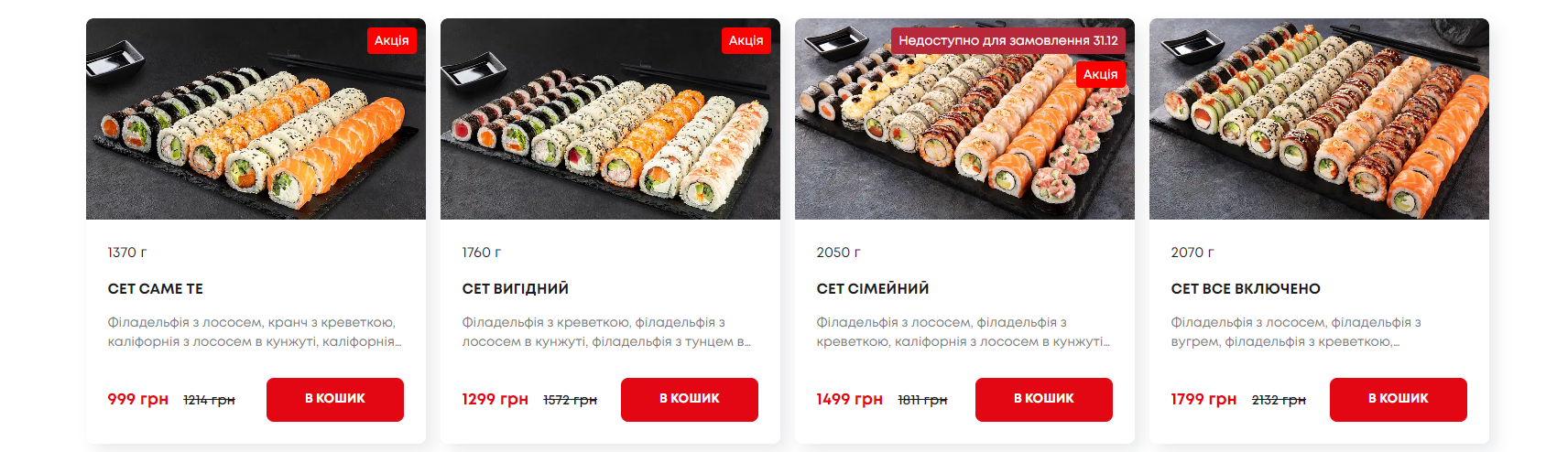Viewport: 1568px width, 452px height.
Task: Click the СЕТ СІМЕЙНИЙ title
Action: (873, 289)
